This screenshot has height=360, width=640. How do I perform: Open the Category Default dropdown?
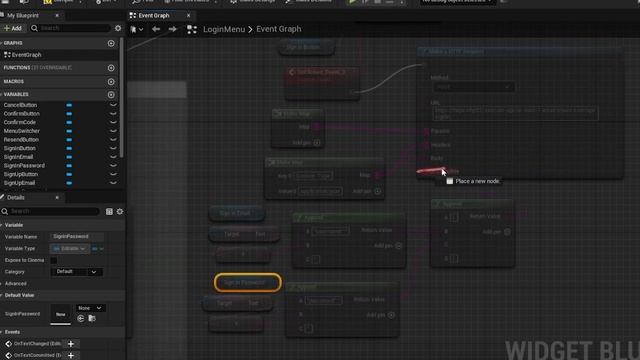click(76, 272)
